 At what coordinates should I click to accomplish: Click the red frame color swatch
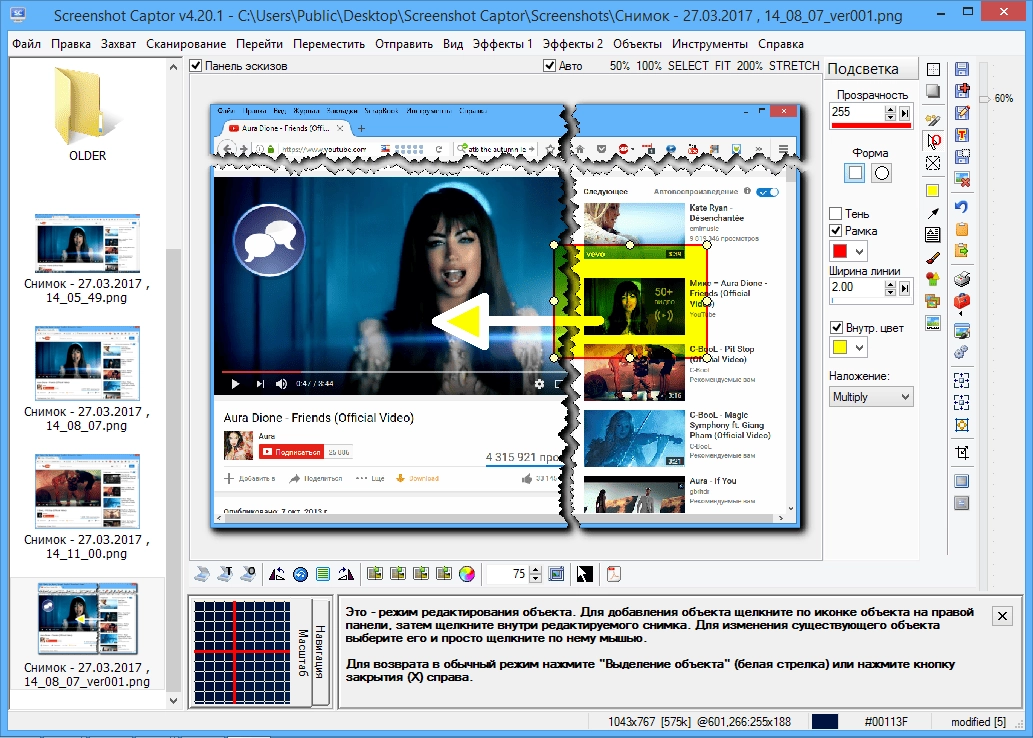pyautogui.click(x=840, y=252)
